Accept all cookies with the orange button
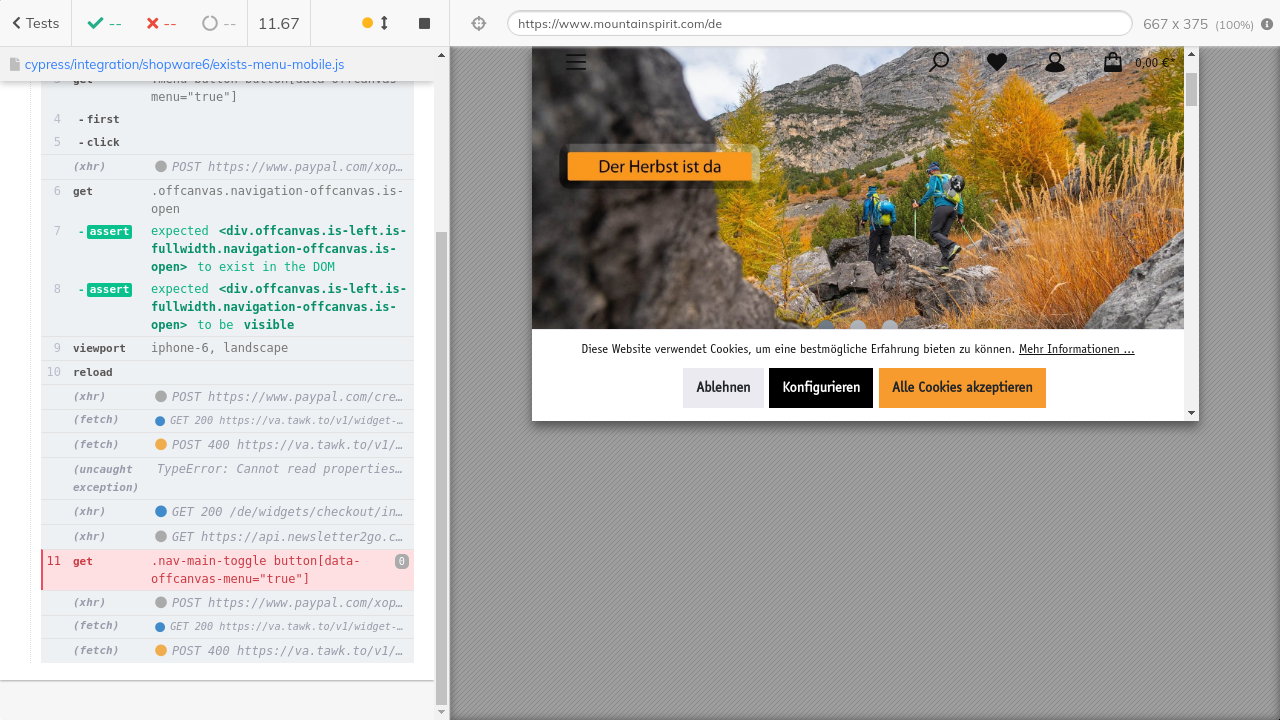Screen dimensions: 1280x720 point(961,388)
